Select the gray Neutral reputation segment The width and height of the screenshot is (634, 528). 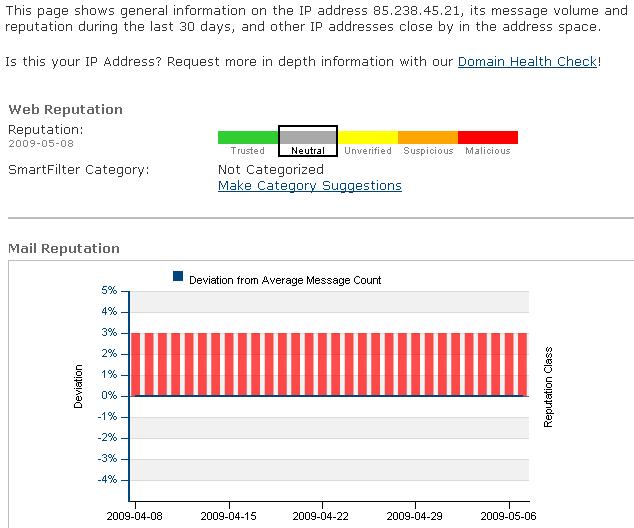tap(308, 137)
